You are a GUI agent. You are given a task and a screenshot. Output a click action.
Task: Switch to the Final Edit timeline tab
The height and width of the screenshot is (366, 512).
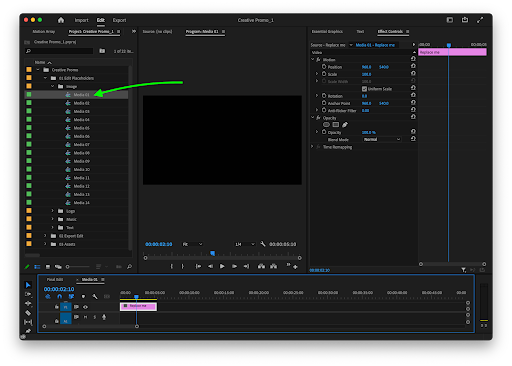pos(55,279)
